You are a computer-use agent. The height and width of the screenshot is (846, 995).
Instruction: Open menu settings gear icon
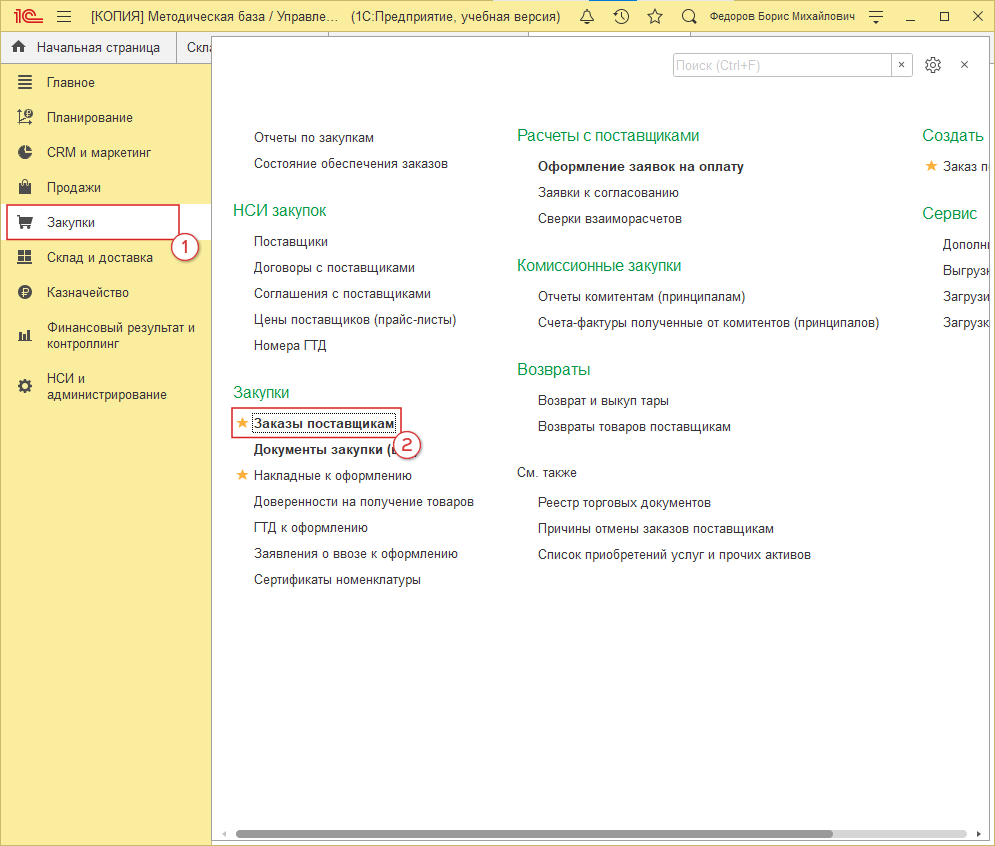933,65
